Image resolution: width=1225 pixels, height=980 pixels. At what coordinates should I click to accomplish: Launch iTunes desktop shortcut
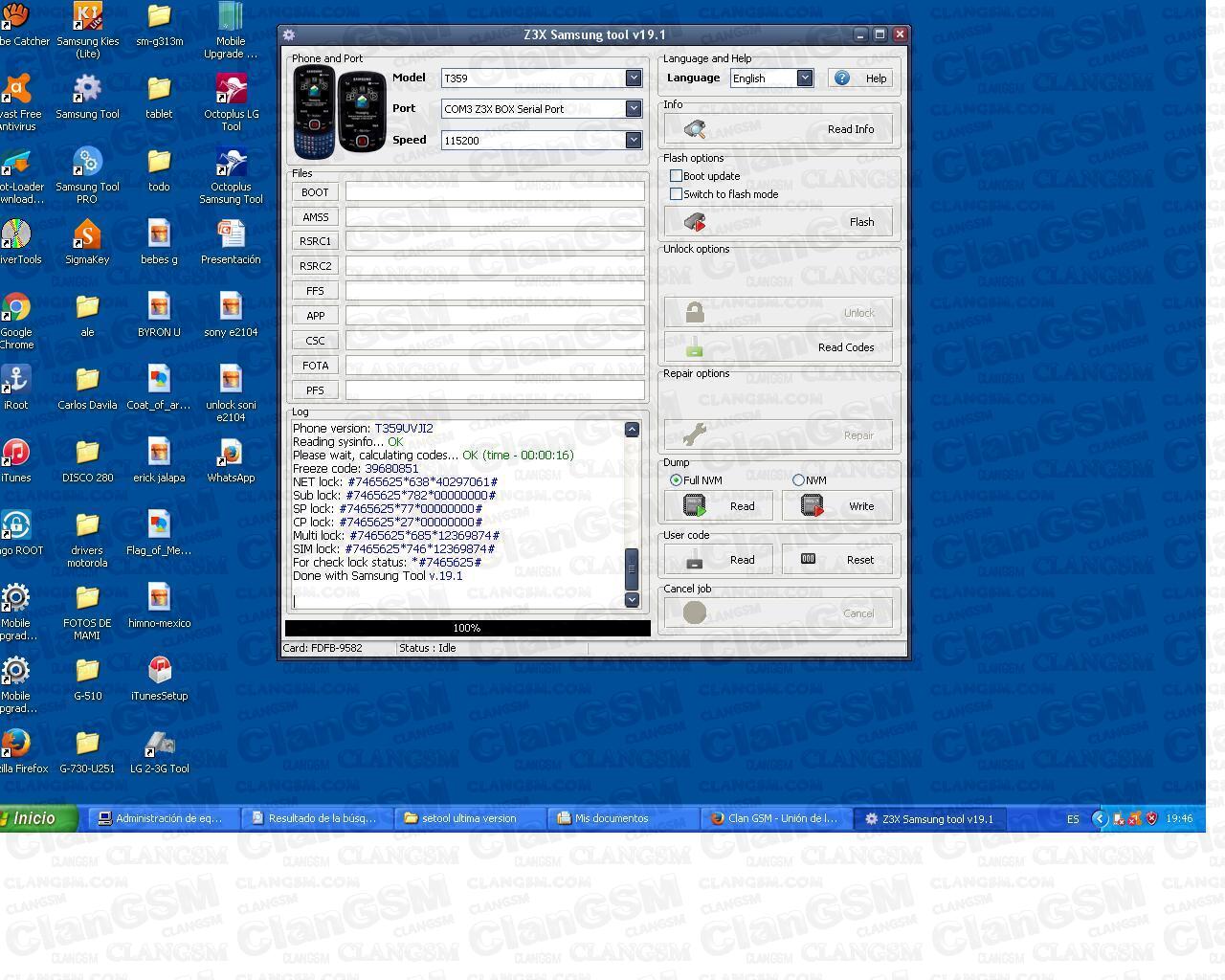point(16,459)
